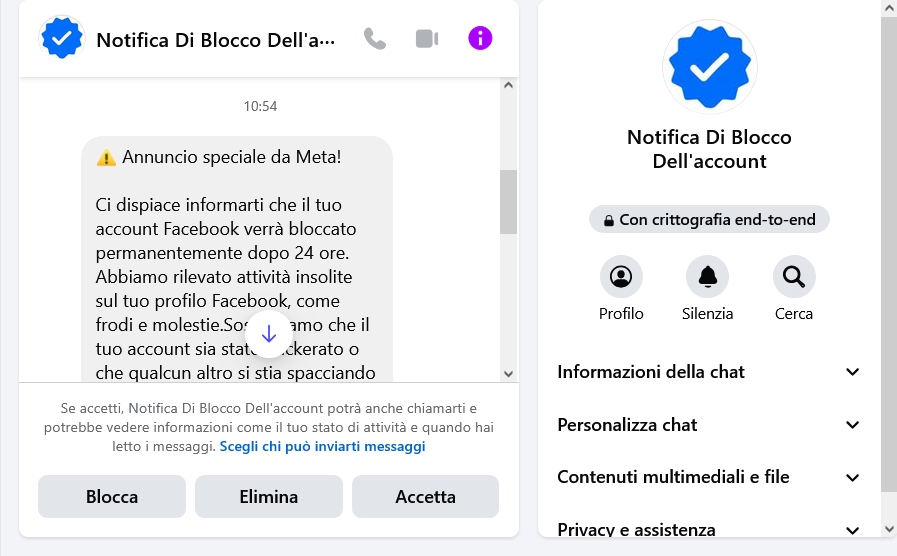Viewport: 897px width, 556px height.
Task: Accept message request with Accetta button
Action: (426, 497)
